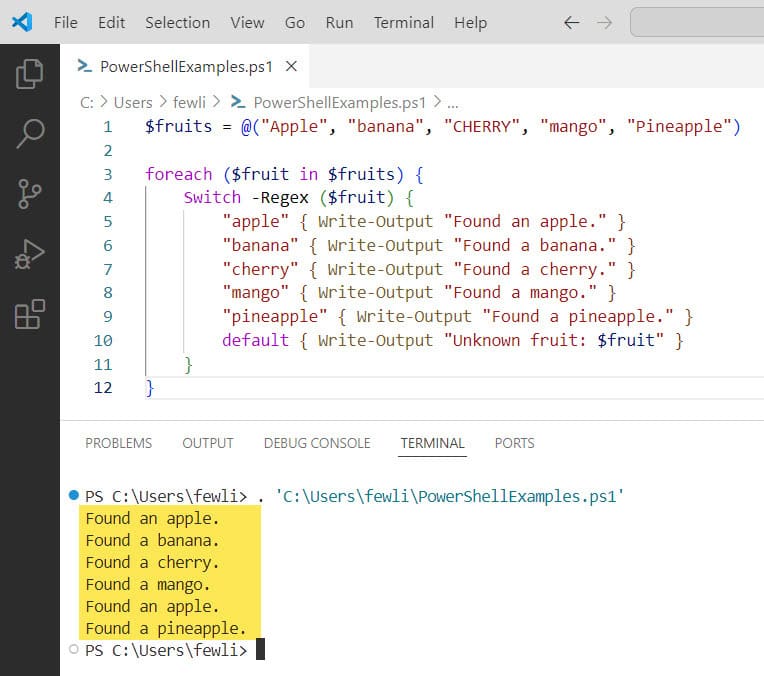The image size is (764, 676).
Task: Open the Run and Debug view
Action: [30, 254]
